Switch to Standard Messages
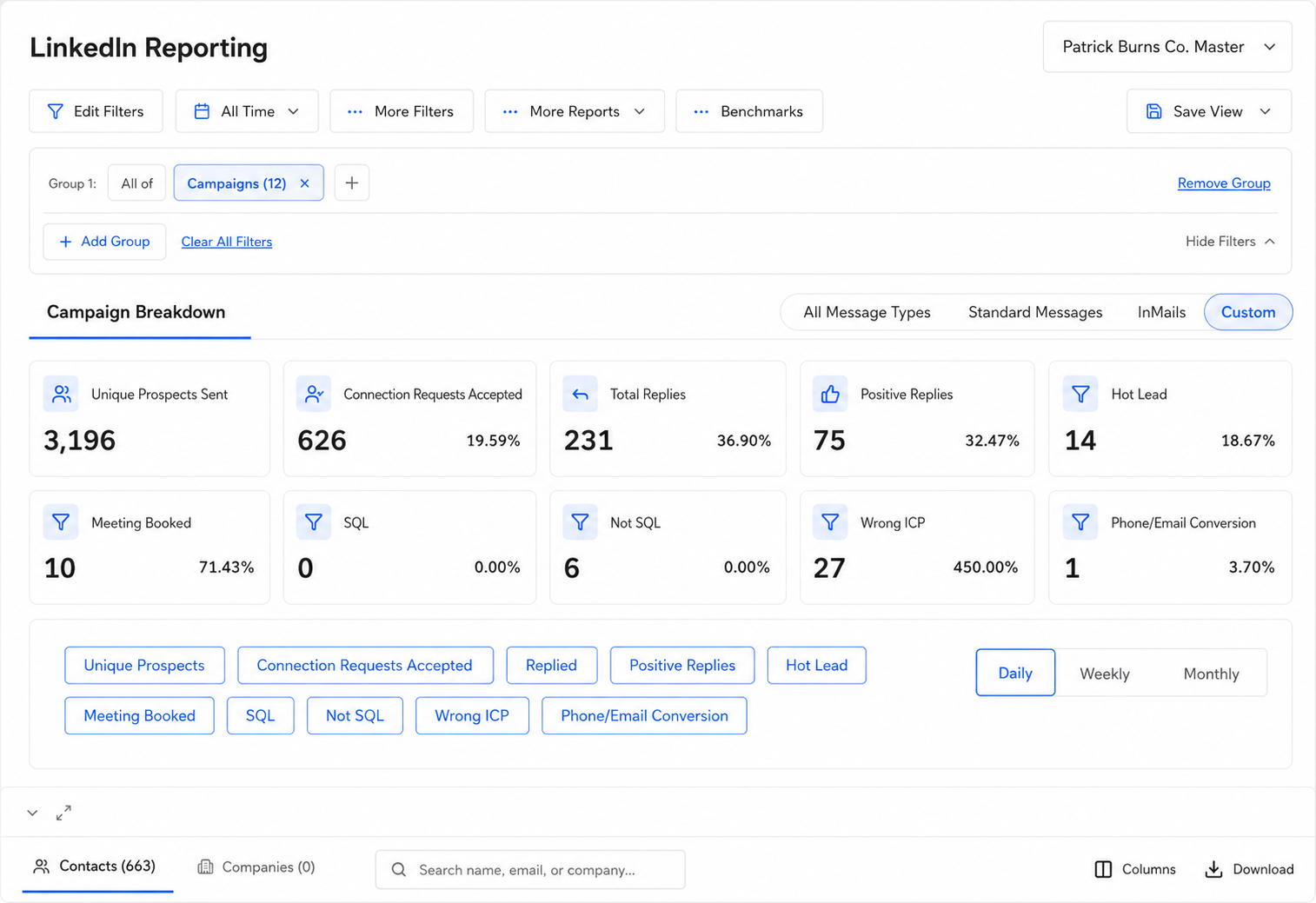The width and height of the screenshot is (1316, 903). coord(1035,312)
